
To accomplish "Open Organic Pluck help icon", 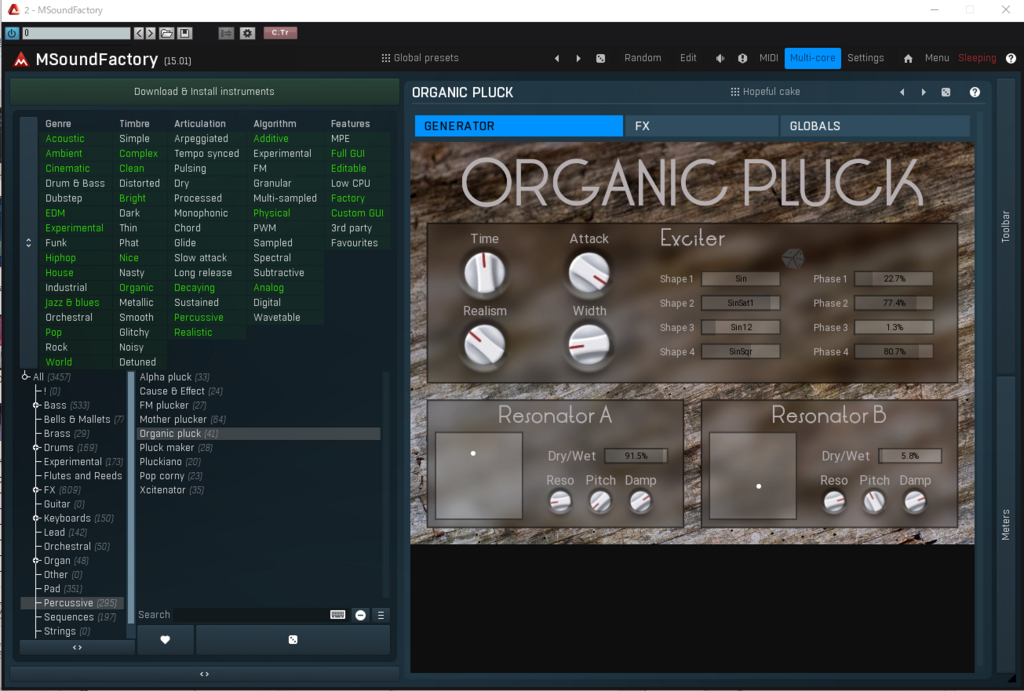I will tap(974, 92).
